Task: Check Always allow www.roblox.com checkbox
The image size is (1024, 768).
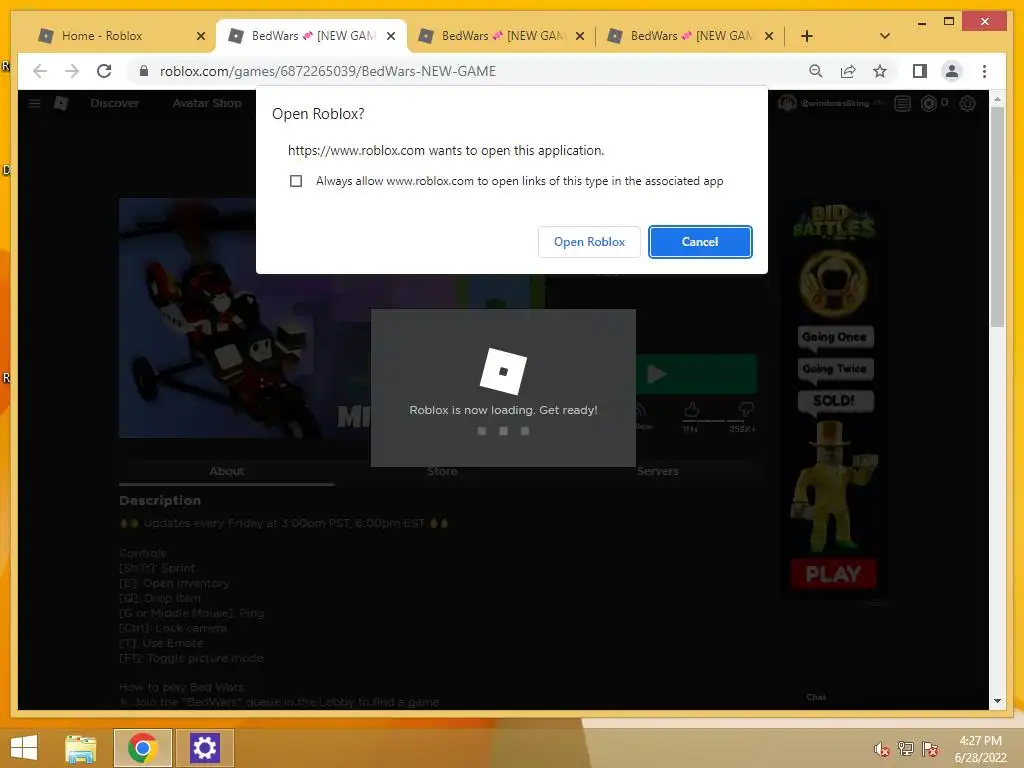Action: pos(296,181)
